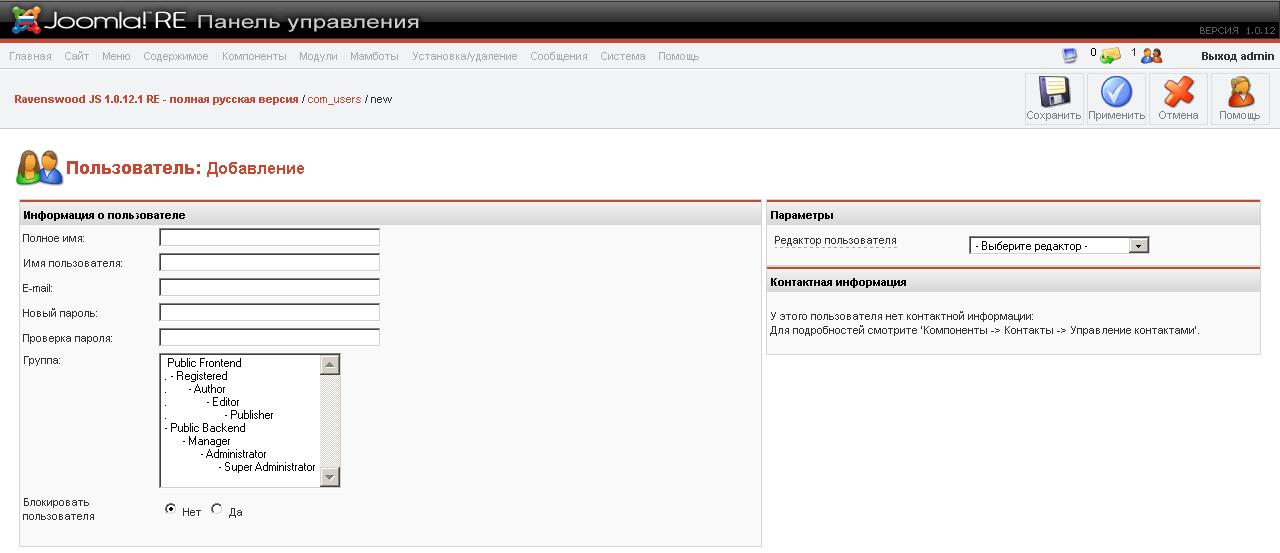Viewport: 1280px width, 553px height.
Task: Open the Мамботы menu
Action: point(374,56)
